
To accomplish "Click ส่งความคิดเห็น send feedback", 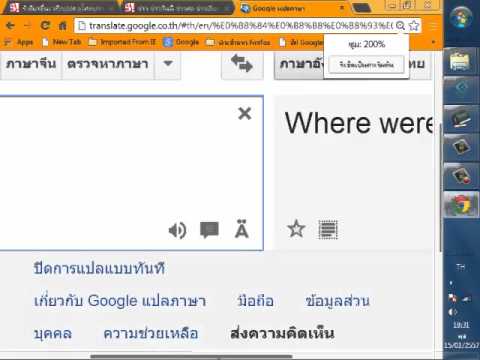I will coord(282,333).
